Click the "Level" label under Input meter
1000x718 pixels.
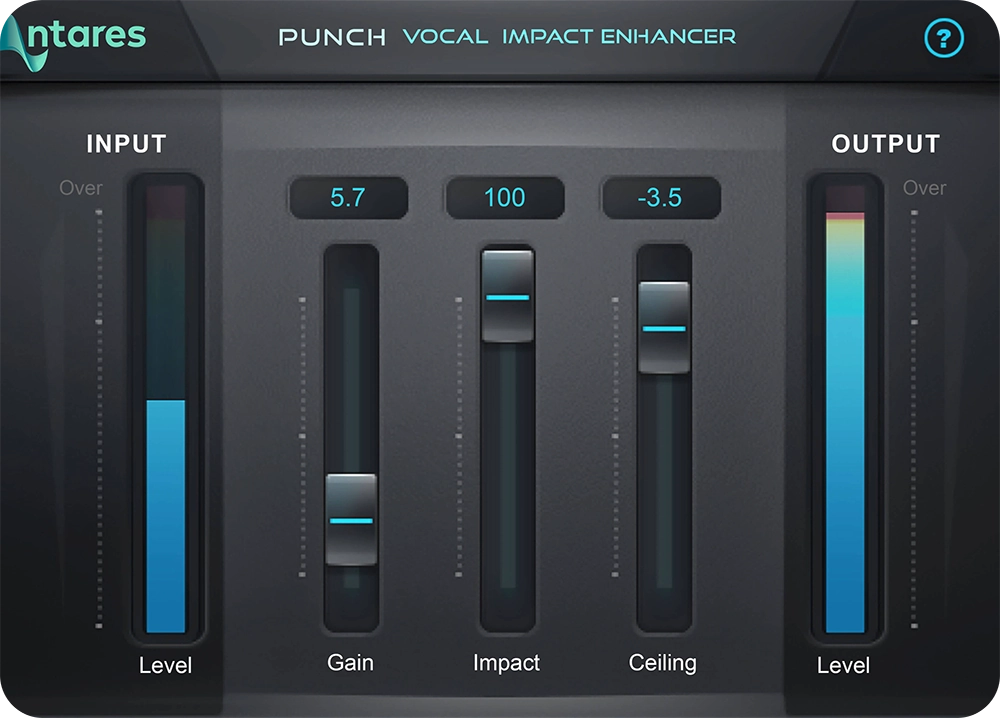tap(165, 665)
